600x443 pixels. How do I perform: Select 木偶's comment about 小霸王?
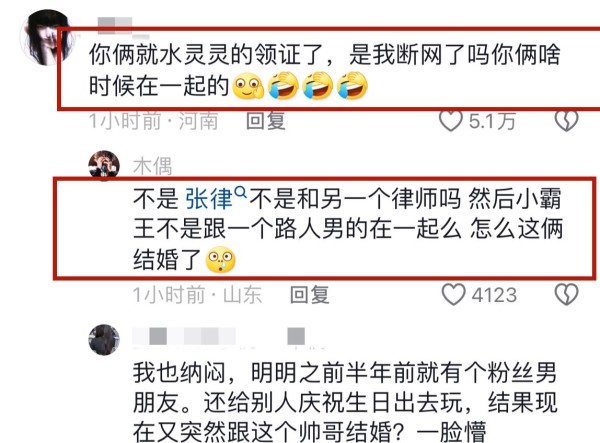tap(348, 229)
